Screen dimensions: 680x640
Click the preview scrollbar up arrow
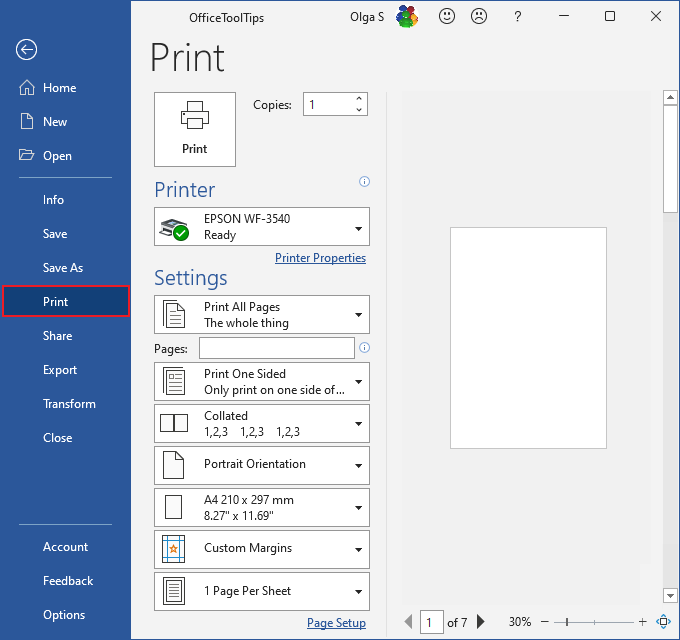(670, 97)
